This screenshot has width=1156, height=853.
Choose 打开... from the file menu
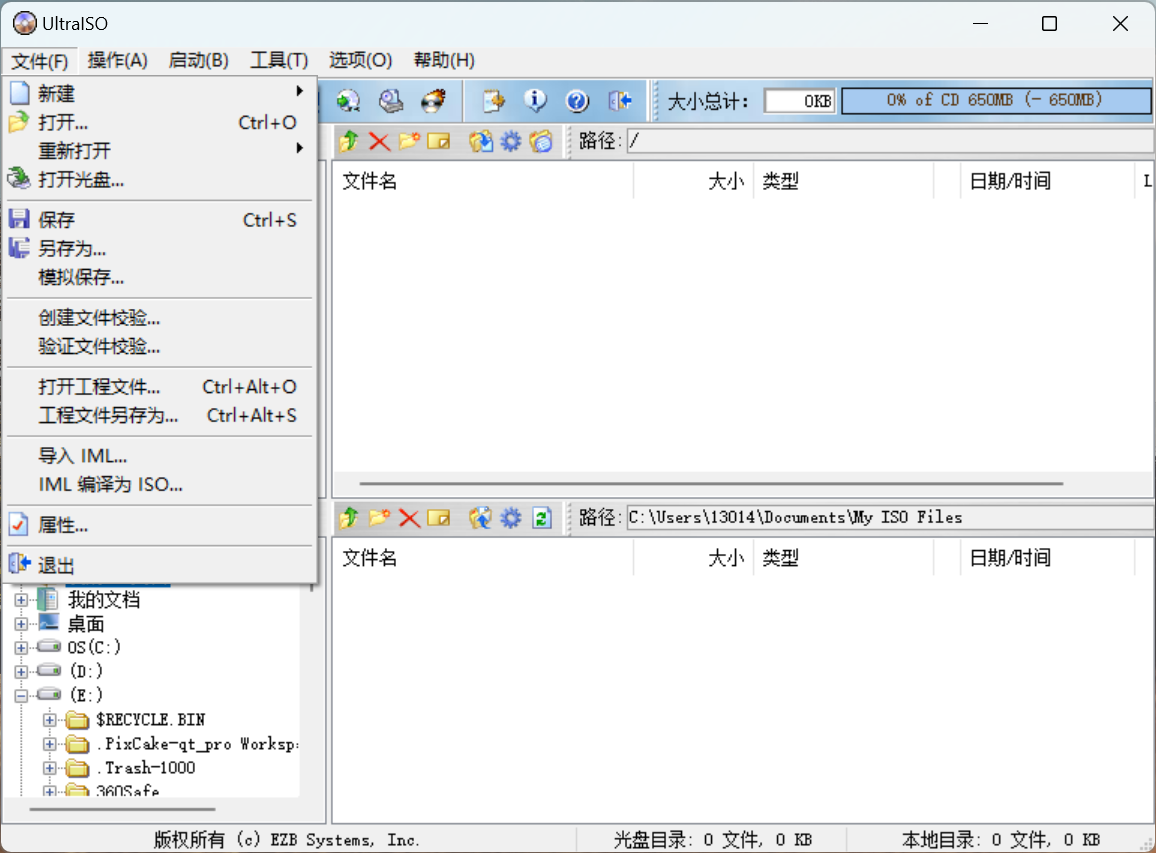coord(159,122)
